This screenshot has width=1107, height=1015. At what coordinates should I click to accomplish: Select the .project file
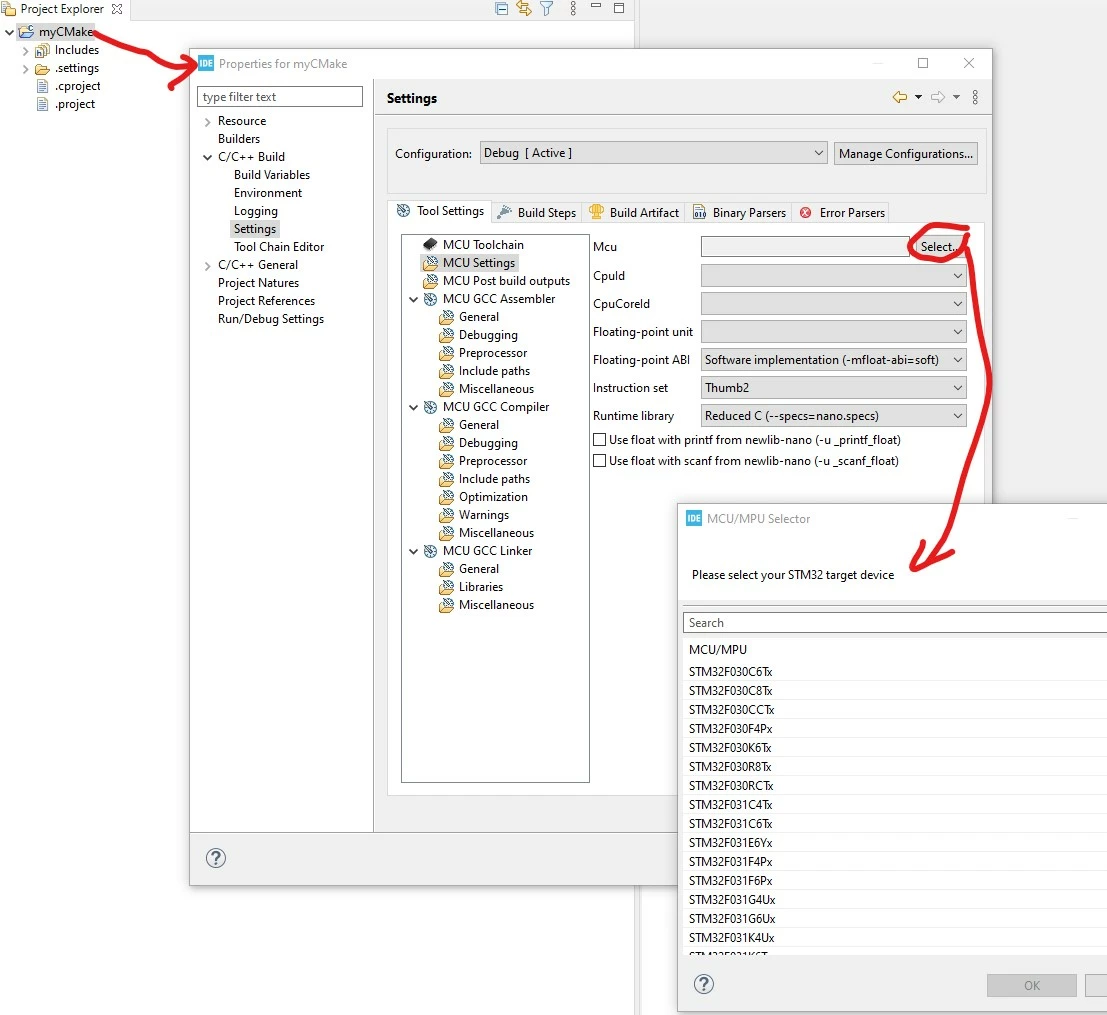74,104
